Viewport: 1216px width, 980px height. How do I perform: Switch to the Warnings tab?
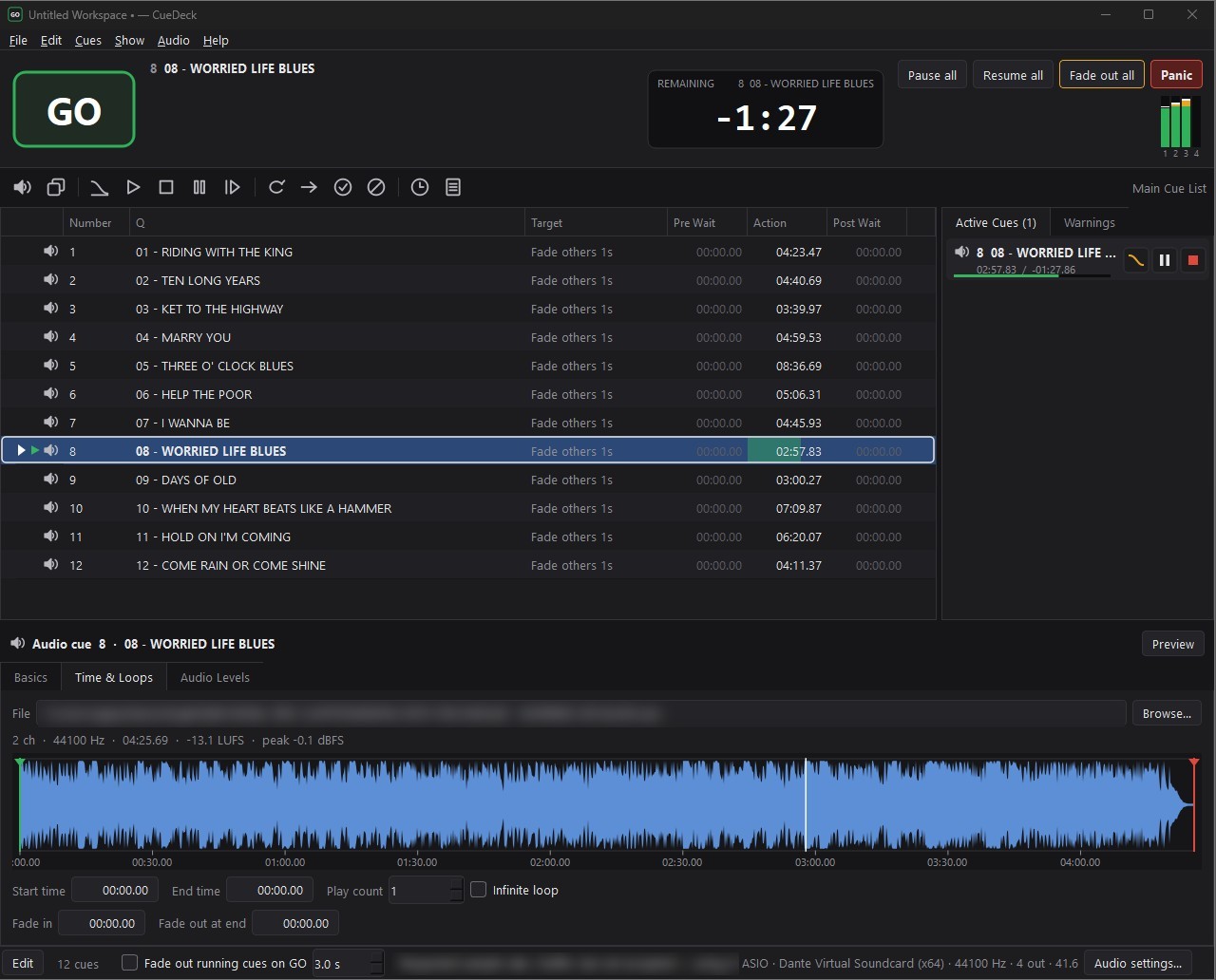point(1089,222)
